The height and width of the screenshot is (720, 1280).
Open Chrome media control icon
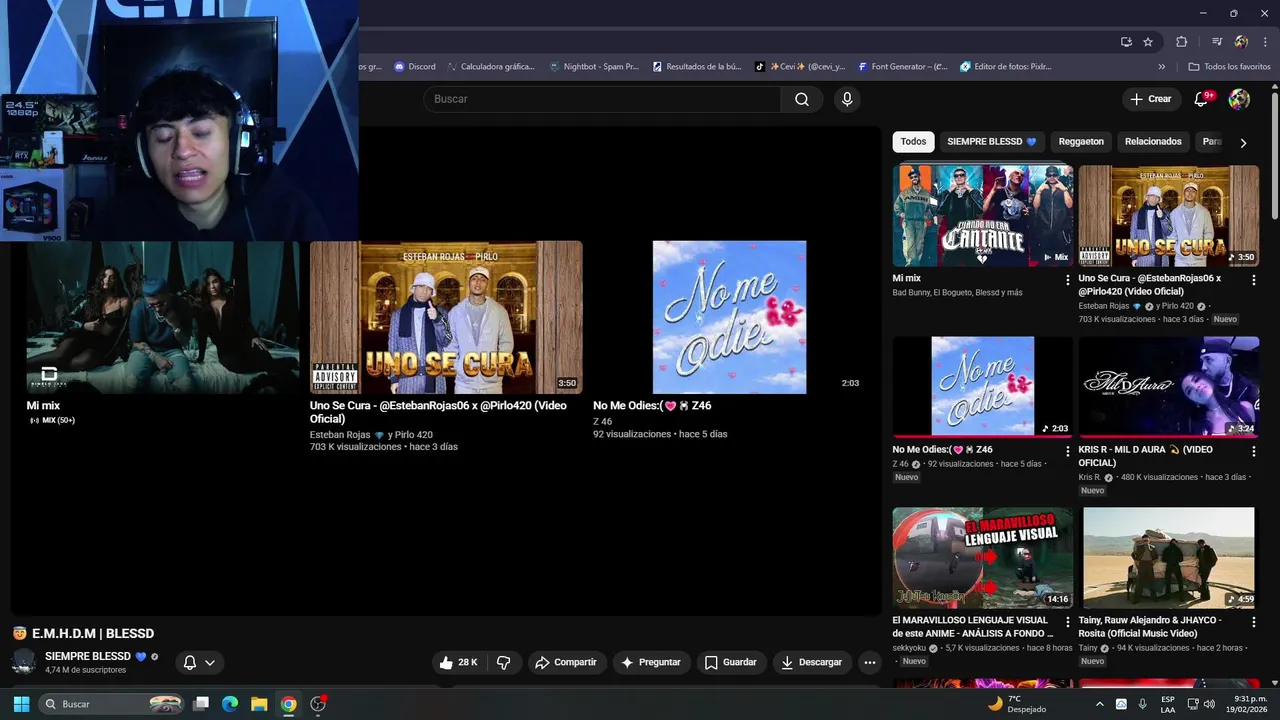coord(1217,42)
